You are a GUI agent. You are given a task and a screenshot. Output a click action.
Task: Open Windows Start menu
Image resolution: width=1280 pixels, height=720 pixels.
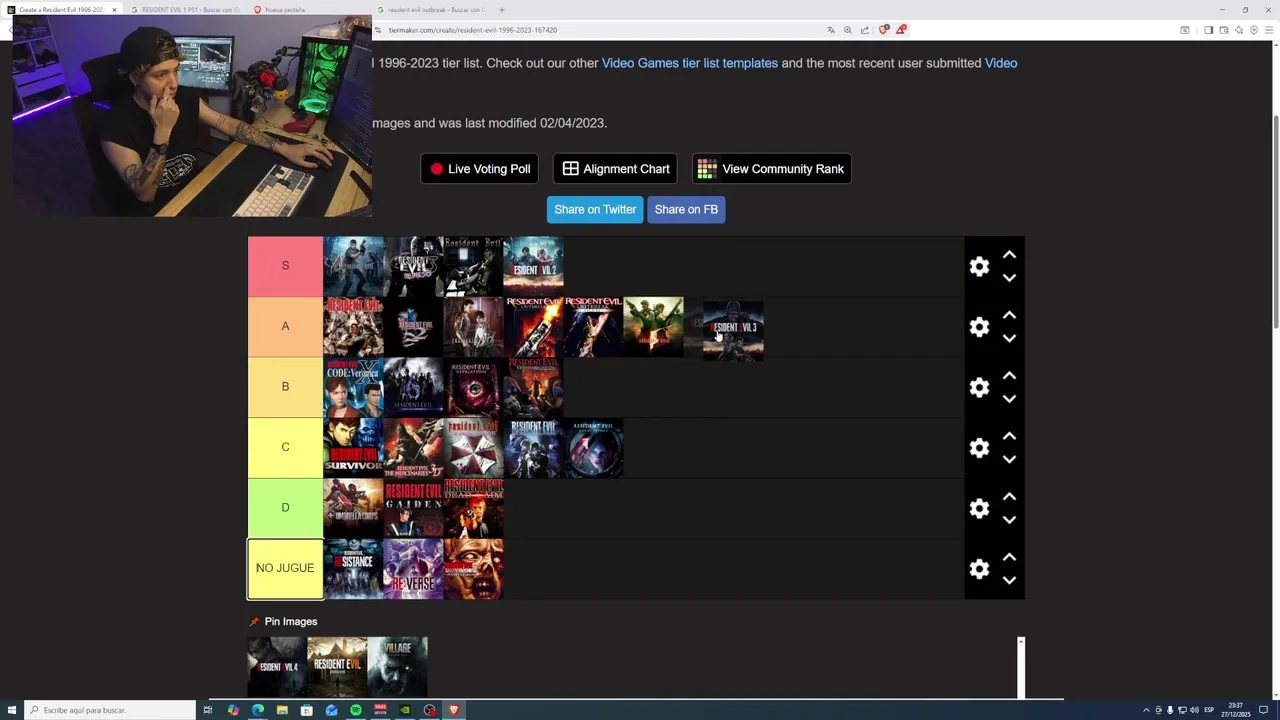pos(11,710)
